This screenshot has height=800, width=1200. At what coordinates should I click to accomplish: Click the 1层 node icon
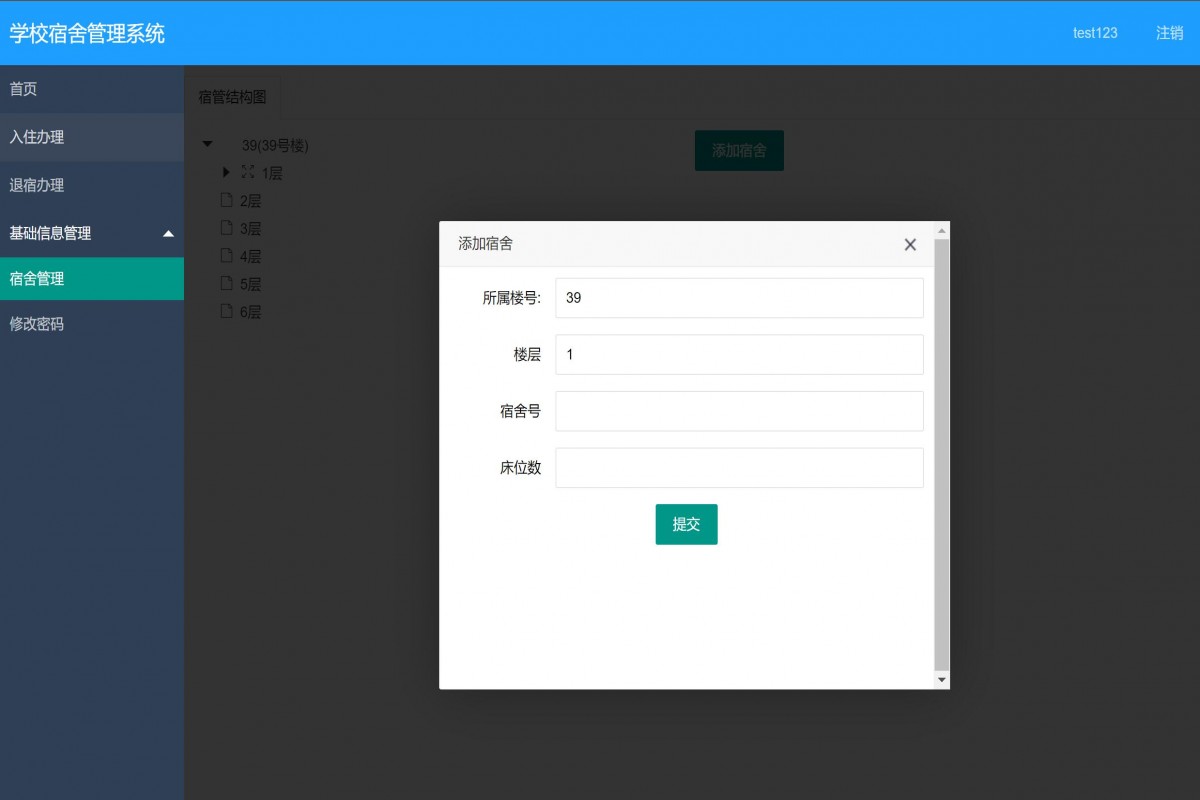[x=247, y=172]
